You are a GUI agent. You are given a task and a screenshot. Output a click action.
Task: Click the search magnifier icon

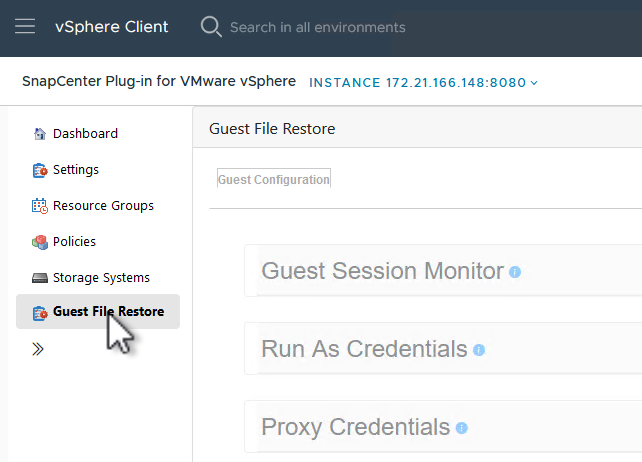[211, 27]
